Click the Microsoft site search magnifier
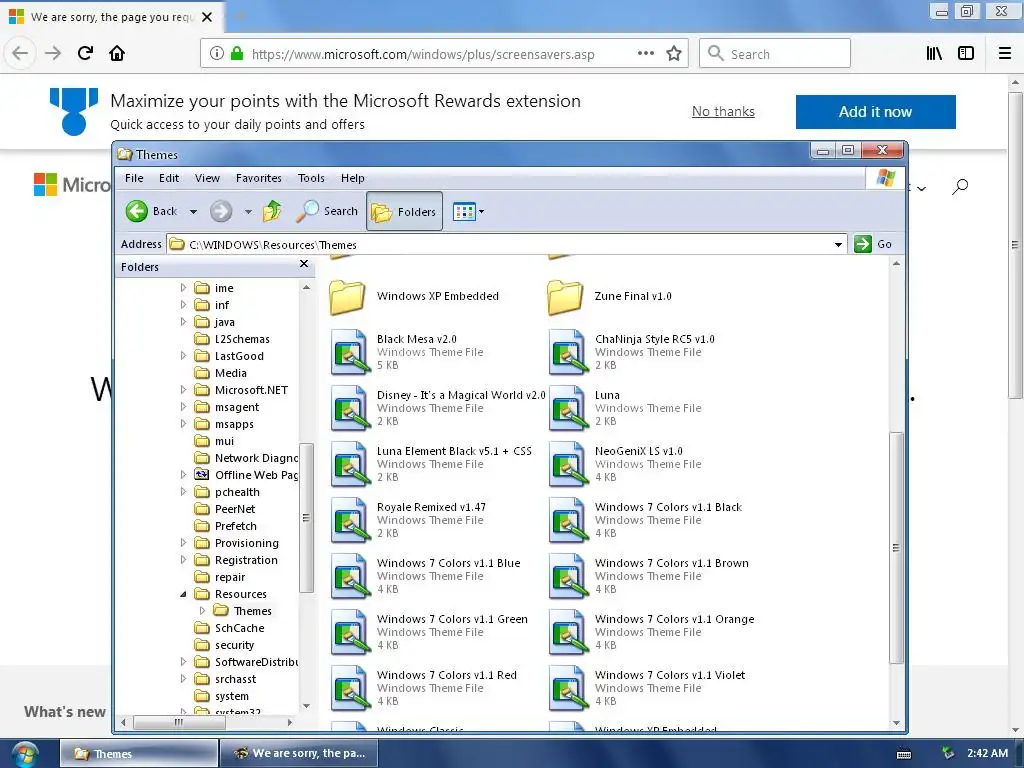Screen dimensions: 1024x768 pos(959,187)
